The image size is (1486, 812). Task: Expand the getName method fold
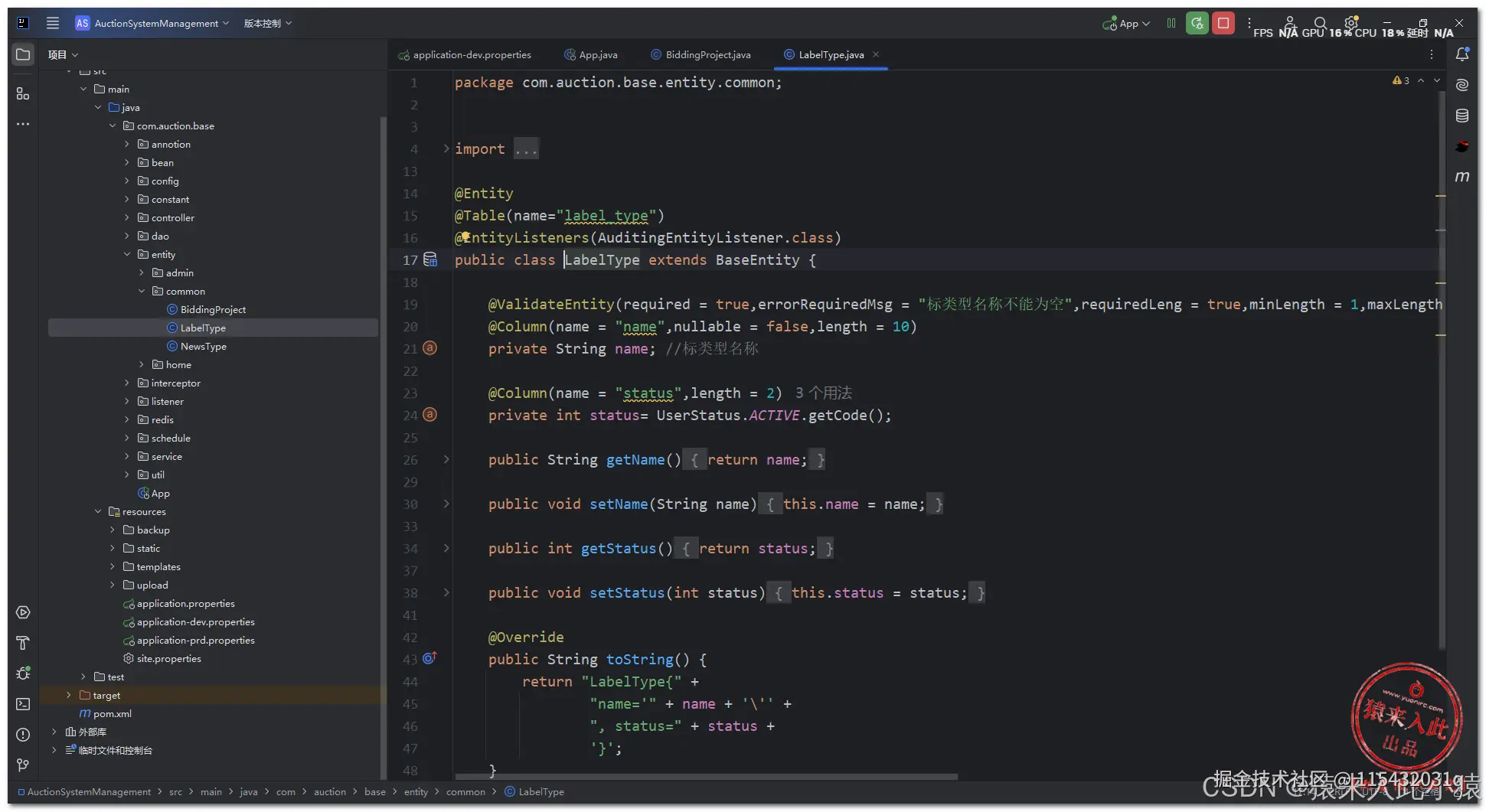click(446, 459)
